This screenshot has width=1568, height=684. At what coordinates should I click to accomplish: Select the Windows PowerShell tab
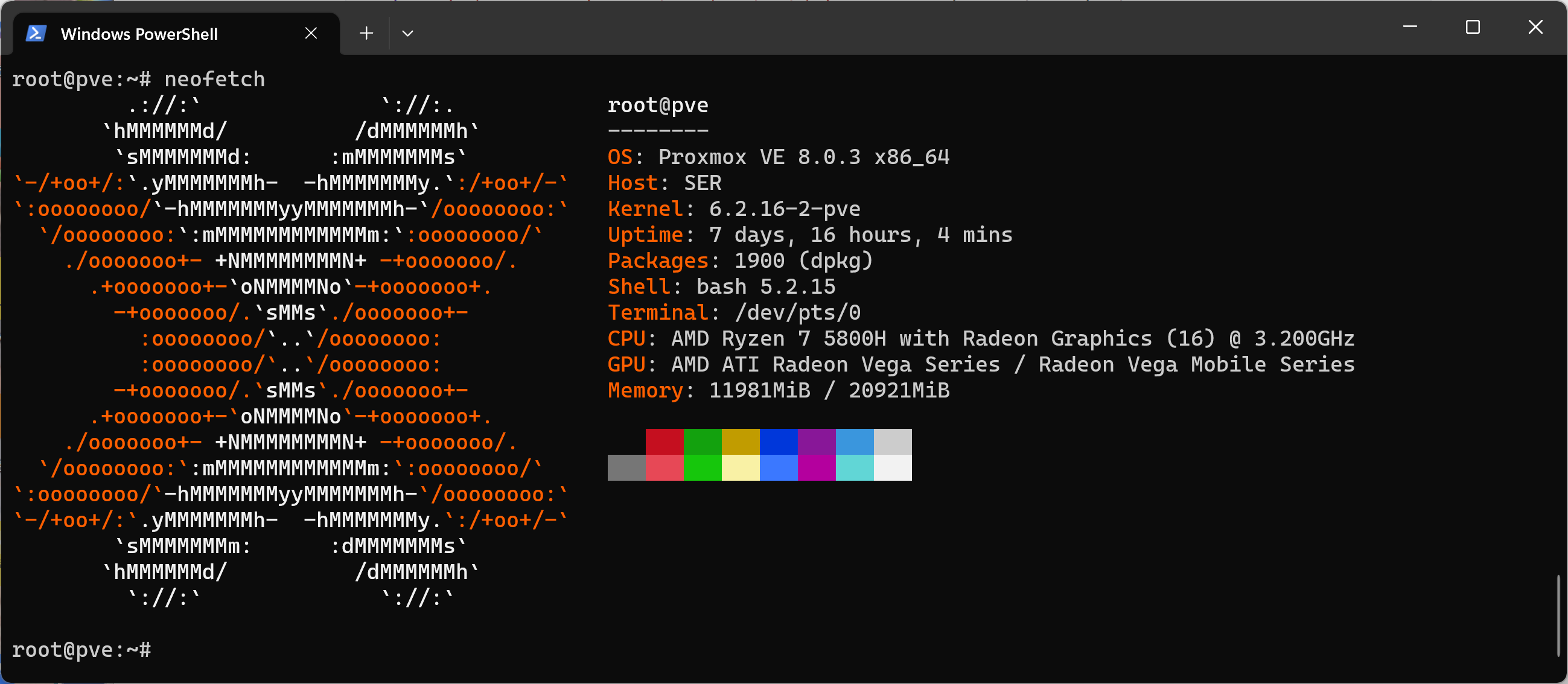pyautogui.click(x=139, y=34)
